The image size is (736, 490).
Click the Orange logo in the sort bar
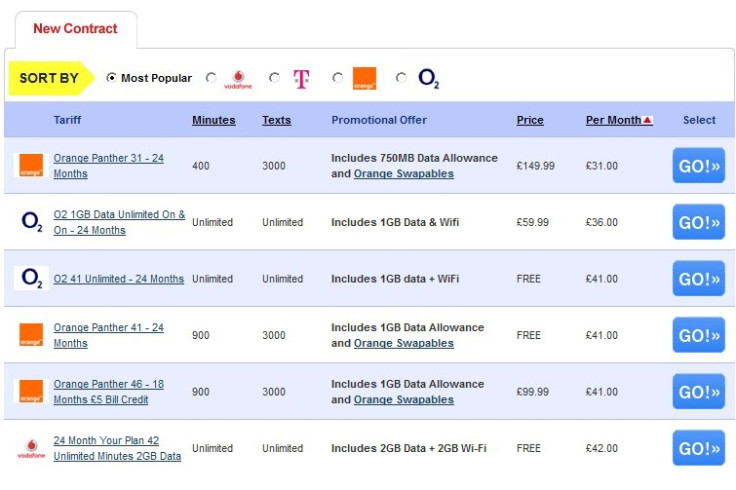pos(364,79)
